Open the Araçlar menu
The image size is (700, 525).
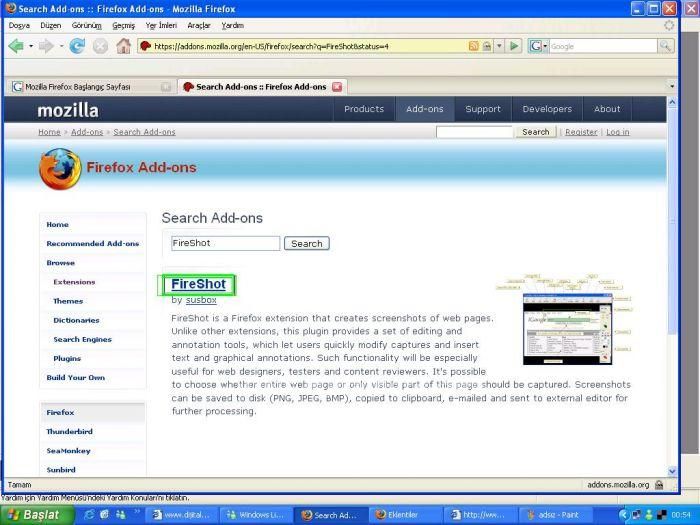(x=198, y=25)
